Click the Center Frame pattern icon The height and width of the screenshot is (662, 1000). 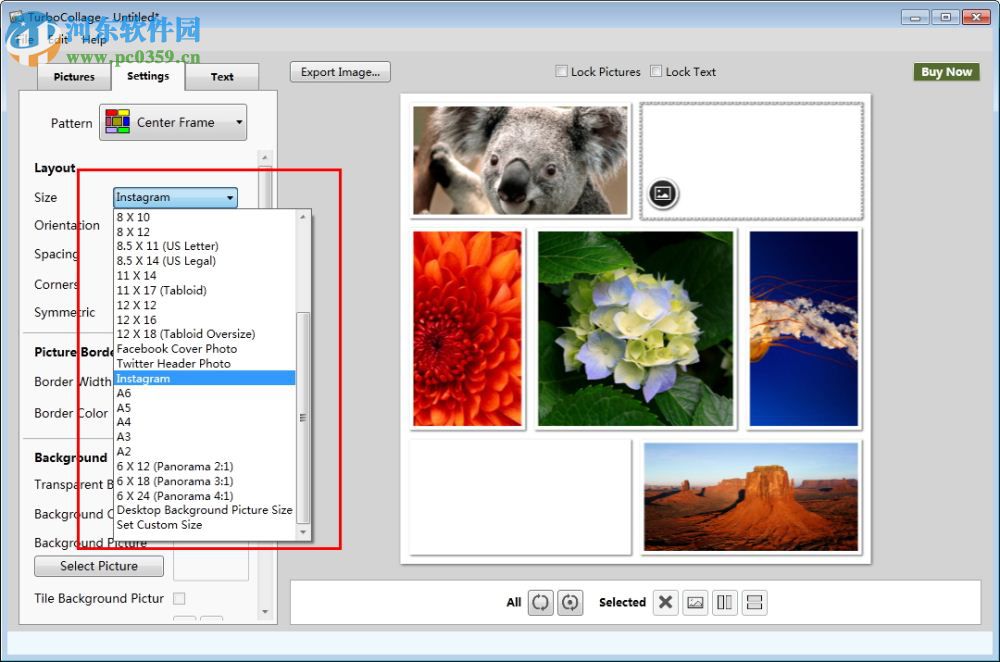click(x=118, y=122)
